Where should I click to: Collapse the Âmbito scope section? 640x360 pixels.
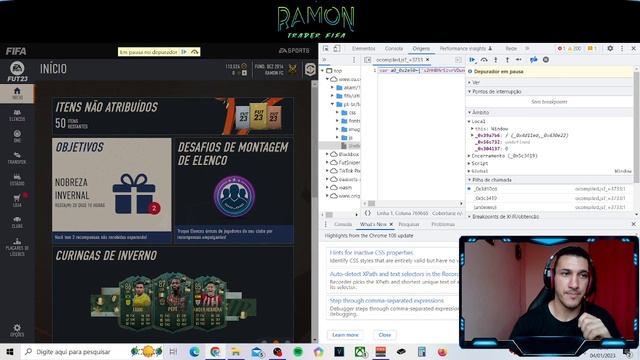(550, 112)
